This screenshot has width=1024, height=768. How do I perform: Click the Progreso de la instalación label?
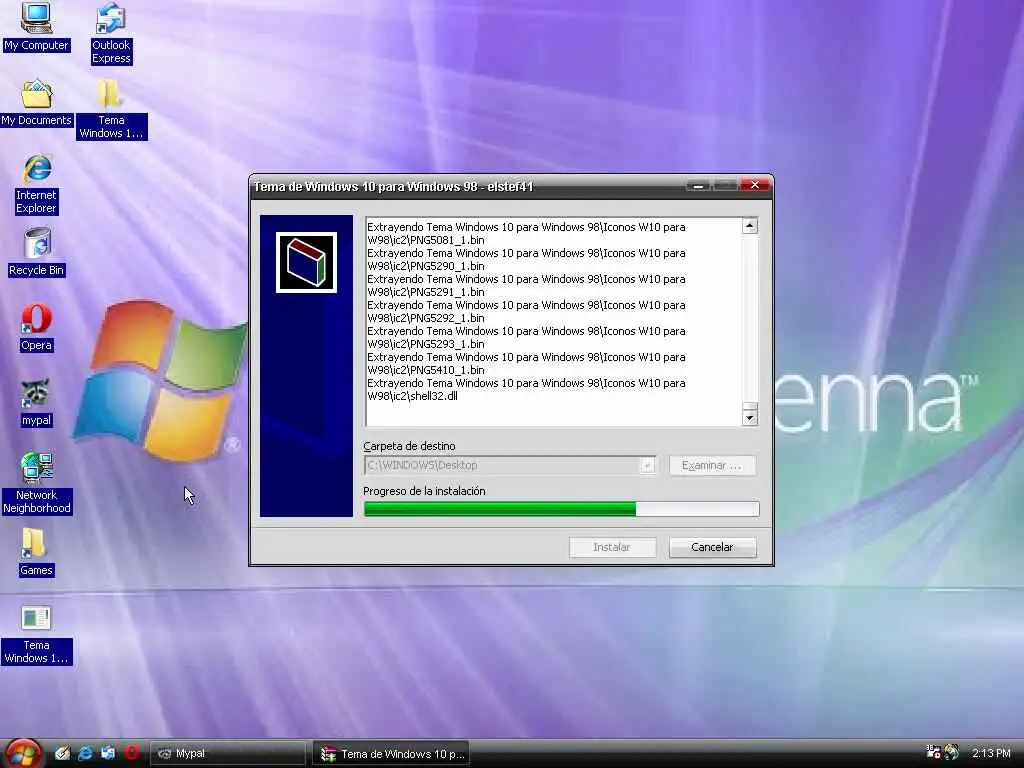(x=424, y=491)
